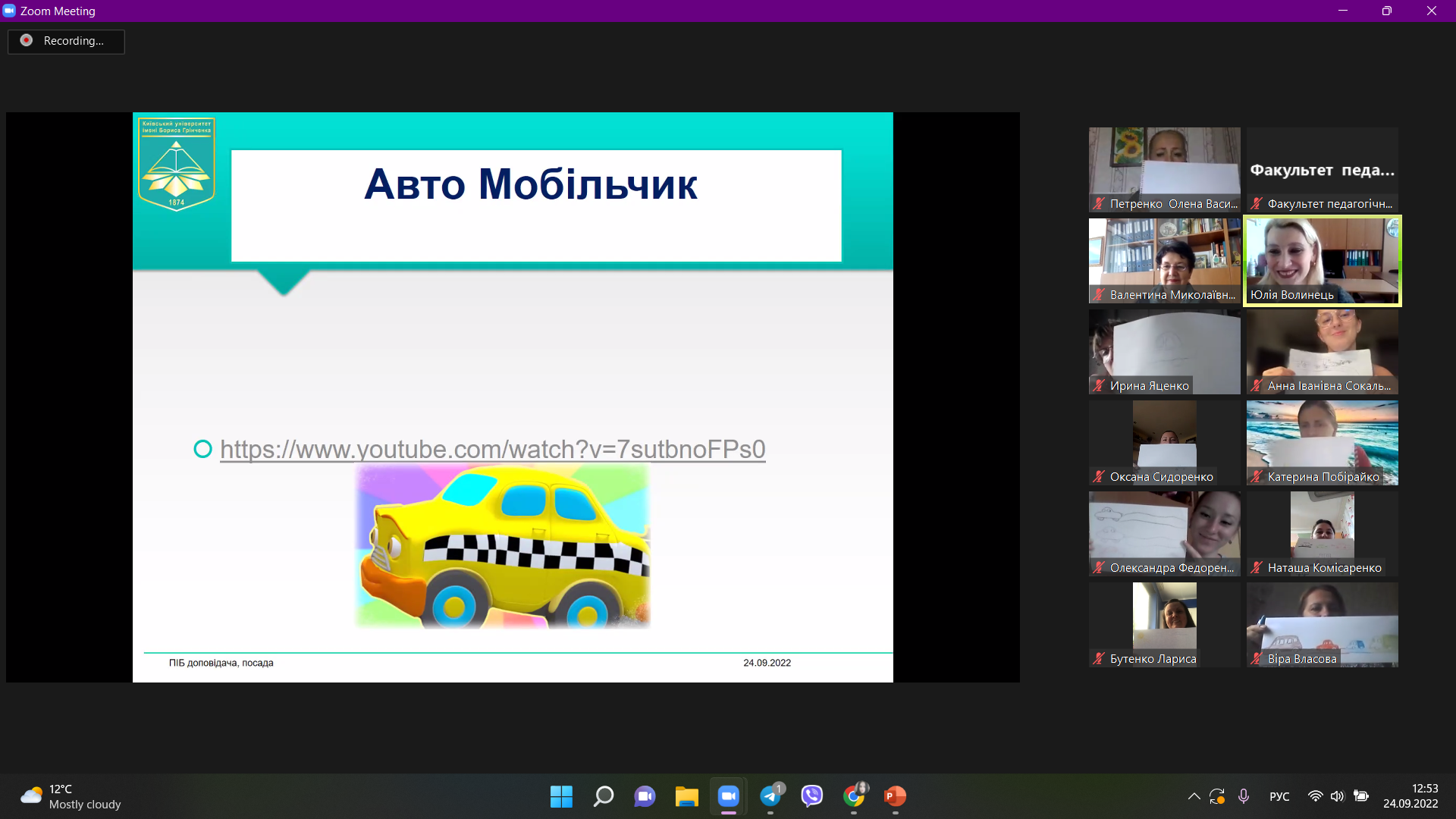
Task: Open PowerPoint from the taskbar
Action: pos(895,797)
